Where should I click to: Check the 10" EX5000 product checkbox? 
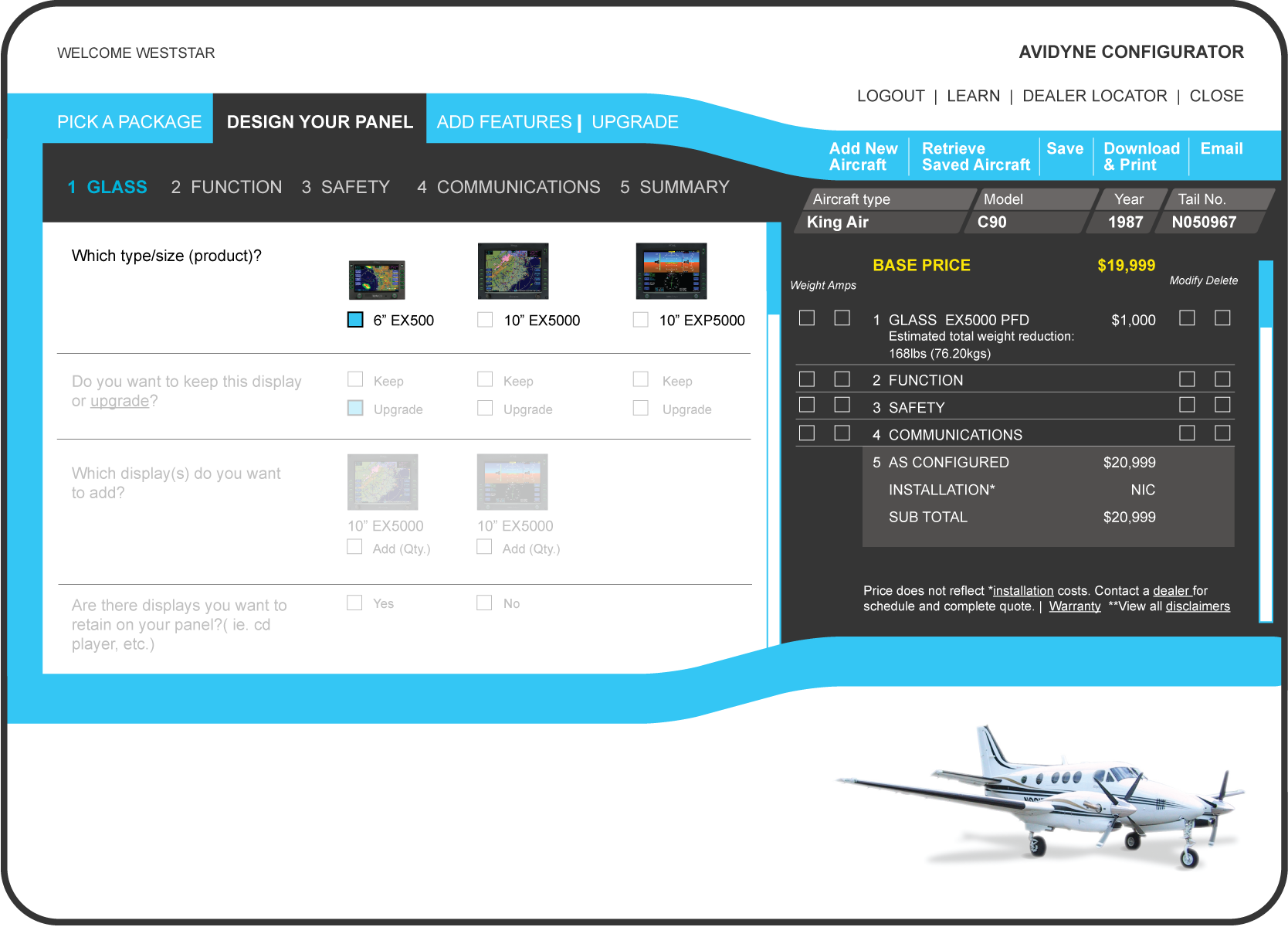[x=485, y=320]
